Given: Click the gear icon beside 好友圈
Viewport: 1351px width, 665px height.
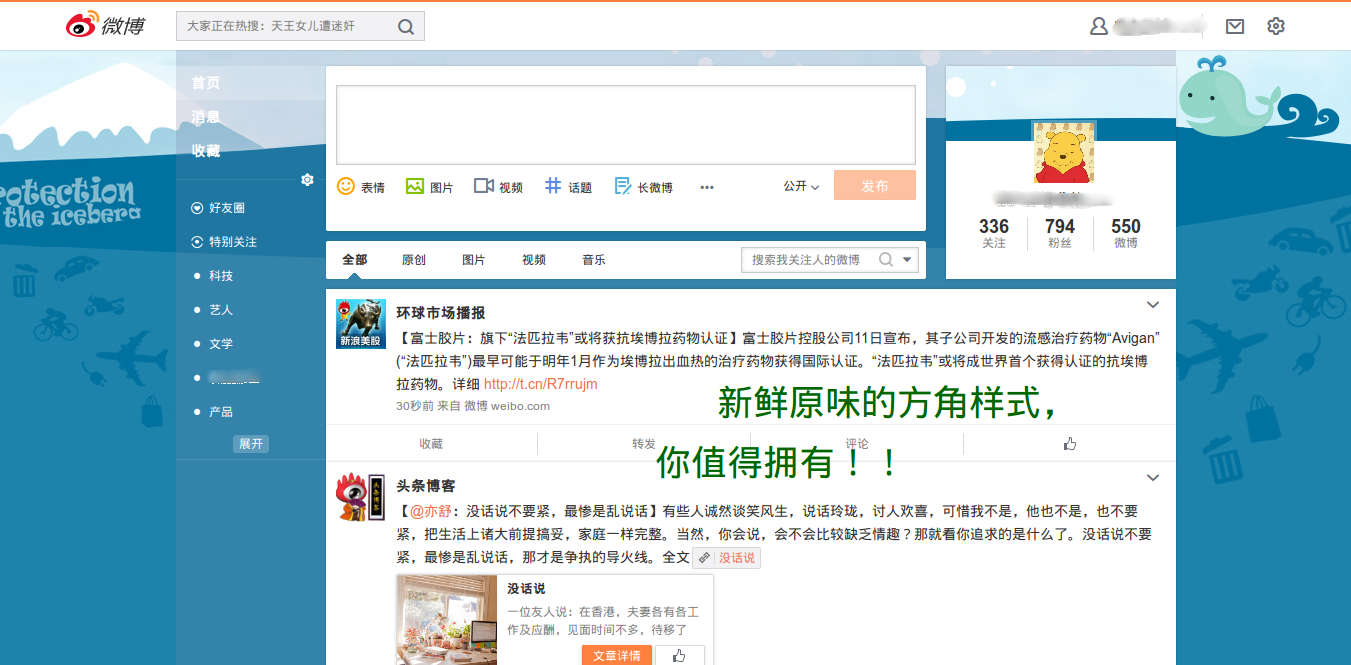Looking at the screenshot, I should 307,180.
